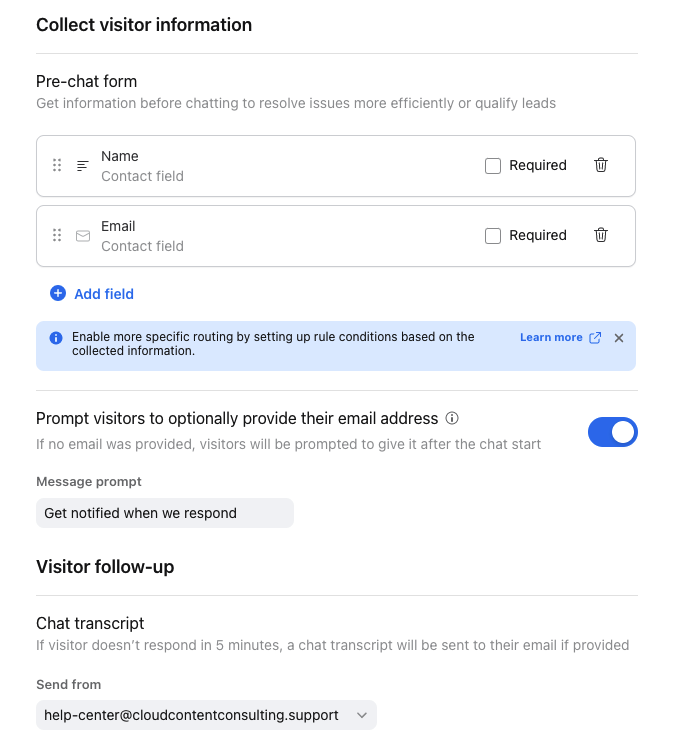Dismiss the routing info banner
680x748 pixels.
coord(619,338)
